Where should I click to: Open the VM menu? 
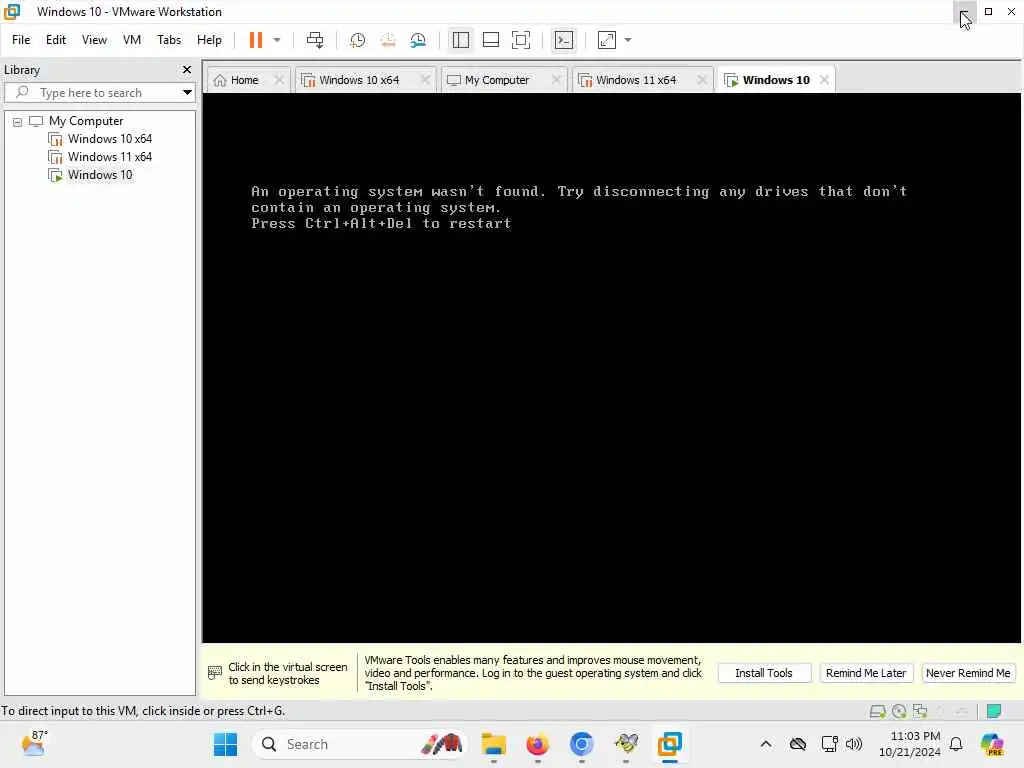[x=132, y=40]
